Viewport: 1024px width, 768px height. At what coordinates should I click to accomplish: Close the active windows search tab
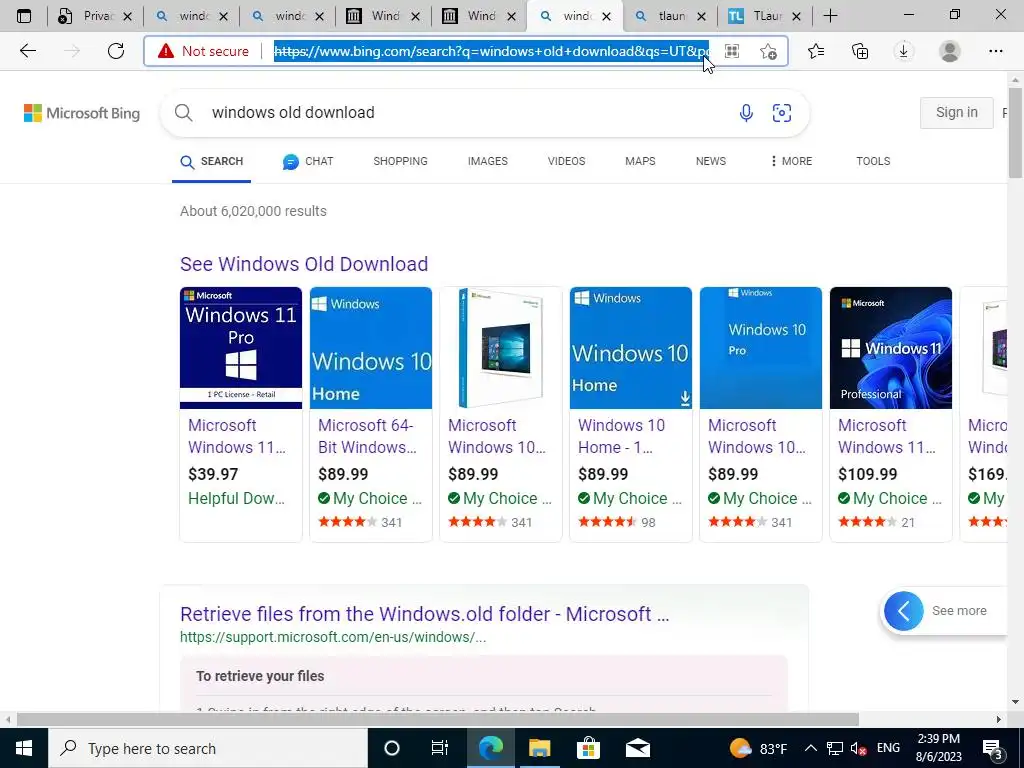pos(607,16)
